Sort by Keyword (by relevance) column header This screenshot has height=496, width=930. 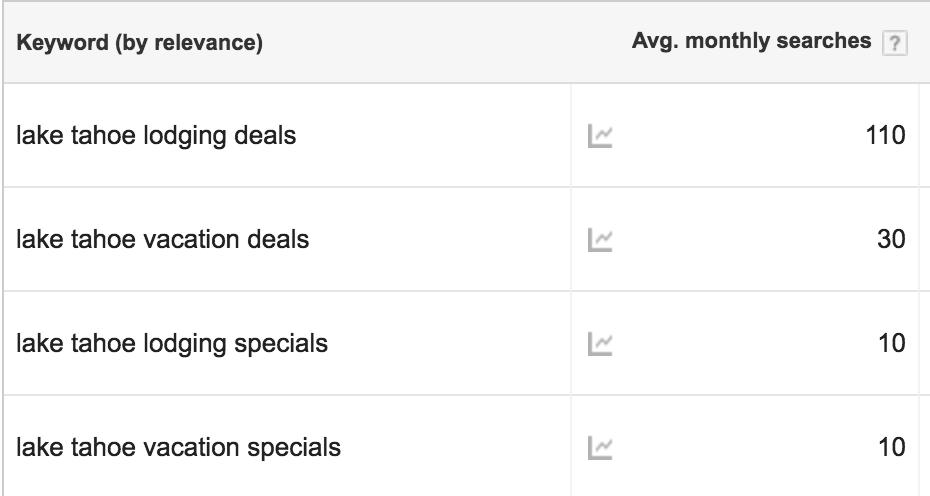coord(139,43)
